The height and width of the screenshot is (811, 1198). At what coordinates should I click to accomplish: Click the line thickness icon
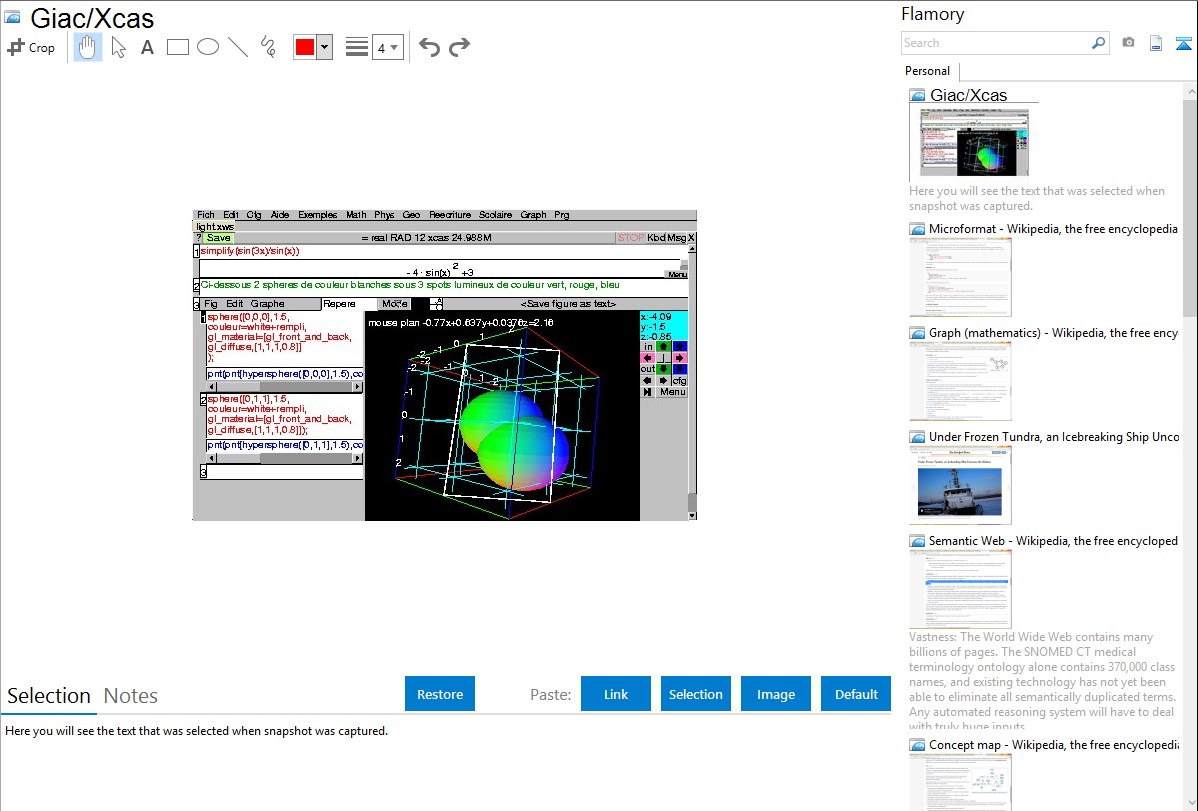click(357, 47)
